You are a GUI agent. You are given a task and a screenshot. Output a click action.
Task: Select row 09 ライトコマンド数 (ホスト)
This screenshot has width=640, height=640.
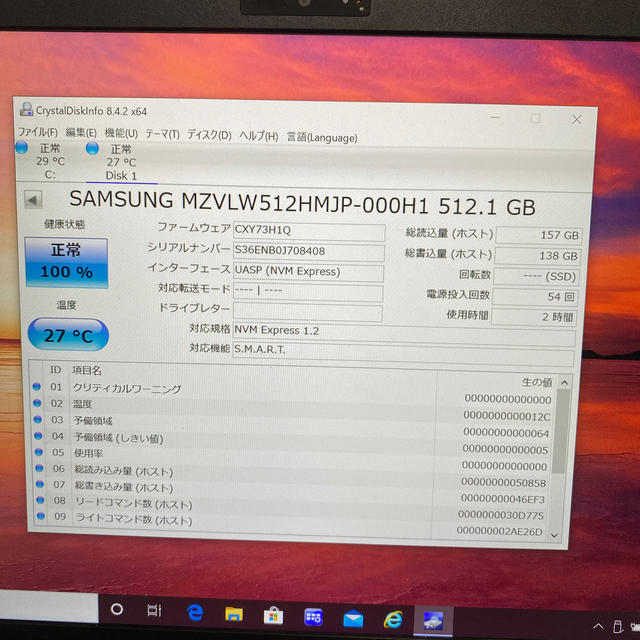(x=292, y=523)
